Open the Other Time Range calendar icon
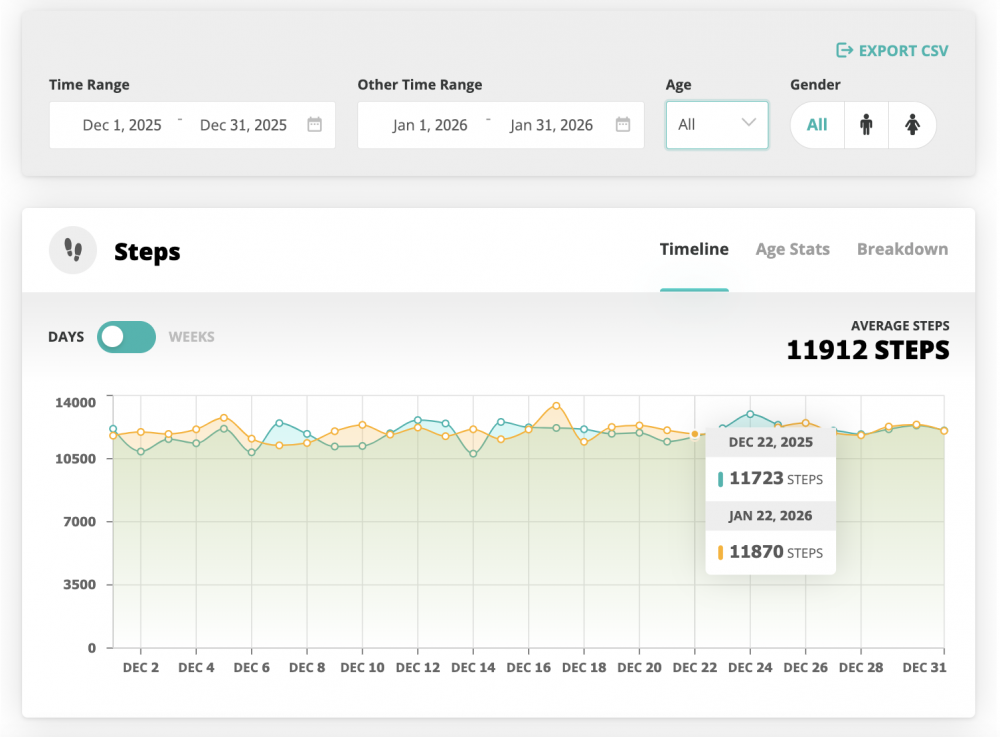The width and height of the screenshot is (1000, 737). (x=623, y=125)
